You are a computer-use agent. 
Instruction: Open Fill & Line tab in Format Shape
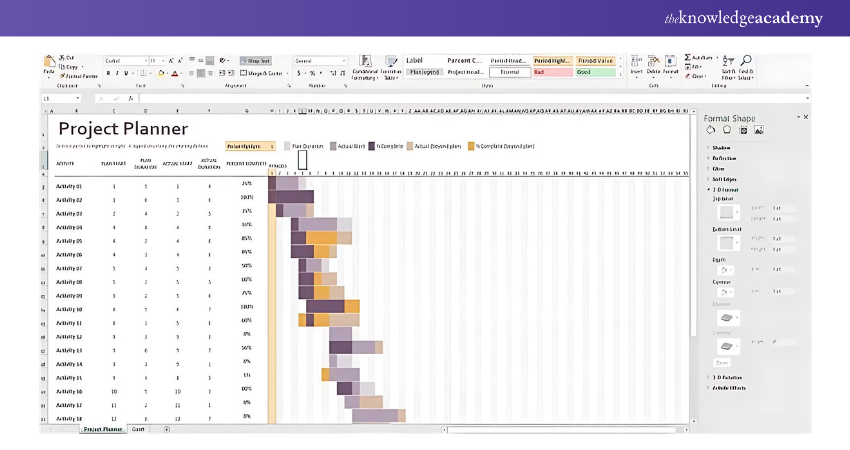(710, 130)
